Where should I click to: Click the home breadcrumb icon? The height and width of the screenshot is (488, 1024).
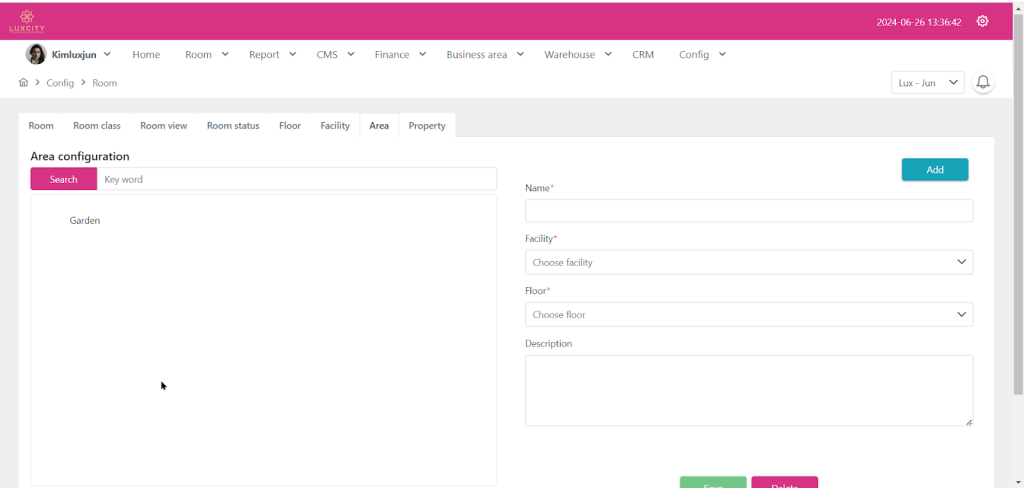(23, 83)
